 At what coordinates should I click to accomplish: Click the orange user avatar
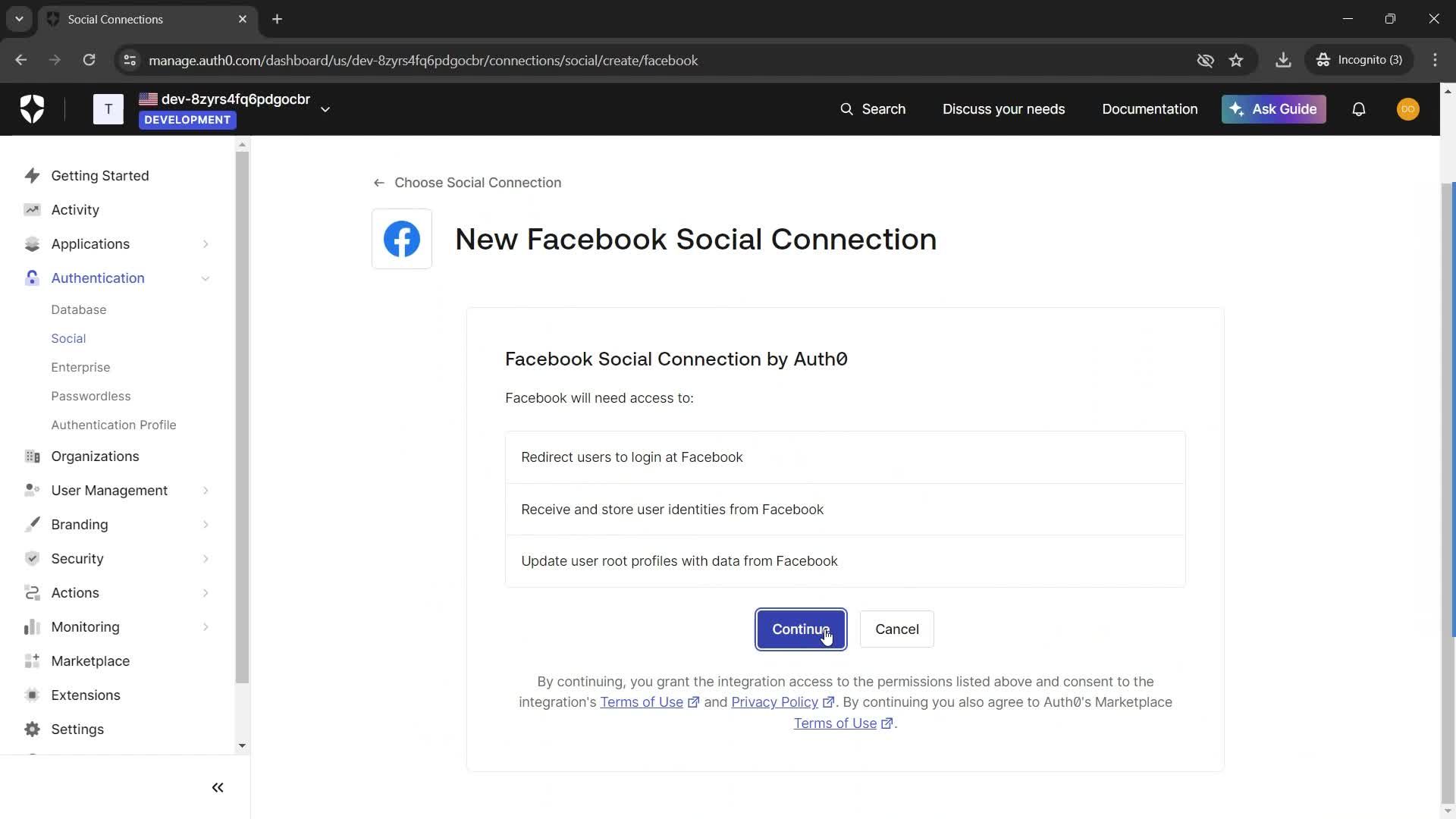click(x=1407, y=109)
